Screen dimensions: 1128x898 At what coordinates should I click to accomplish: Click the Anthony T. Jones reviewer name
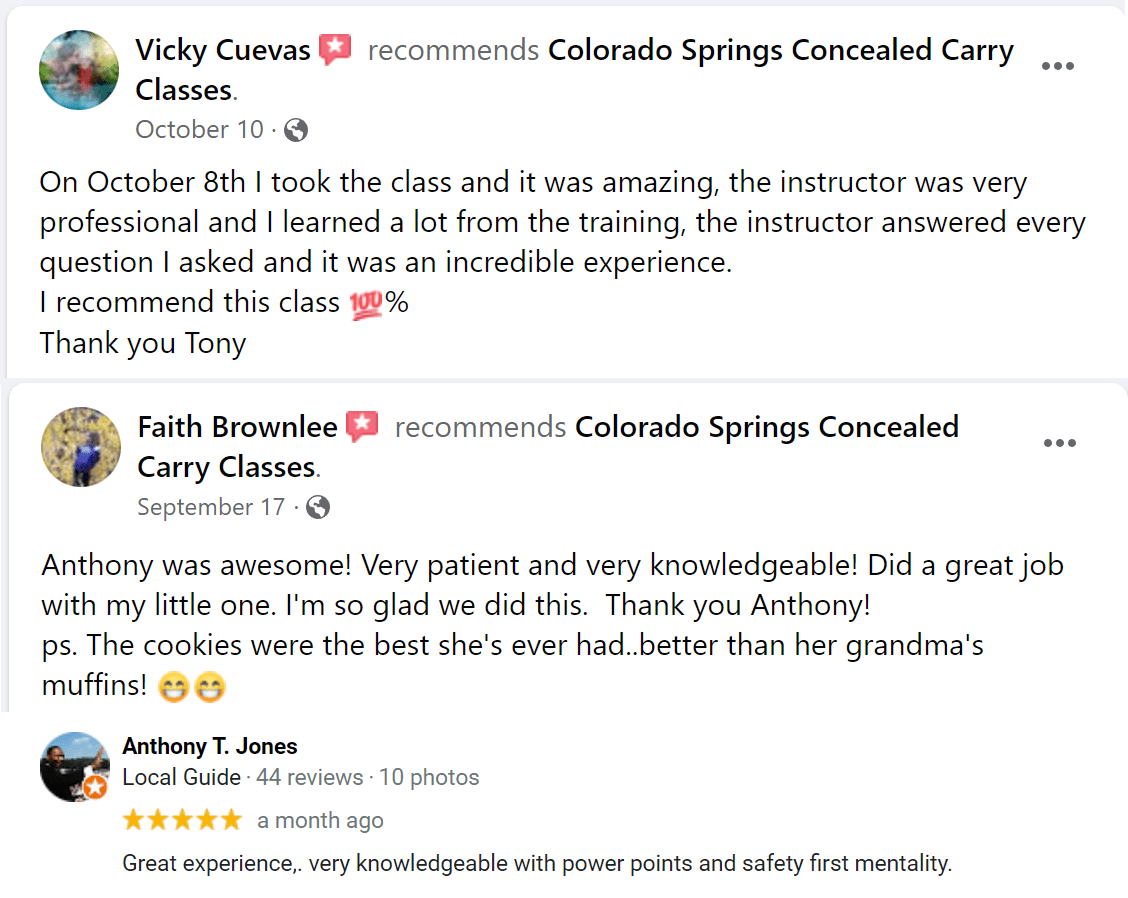(210, 746)
